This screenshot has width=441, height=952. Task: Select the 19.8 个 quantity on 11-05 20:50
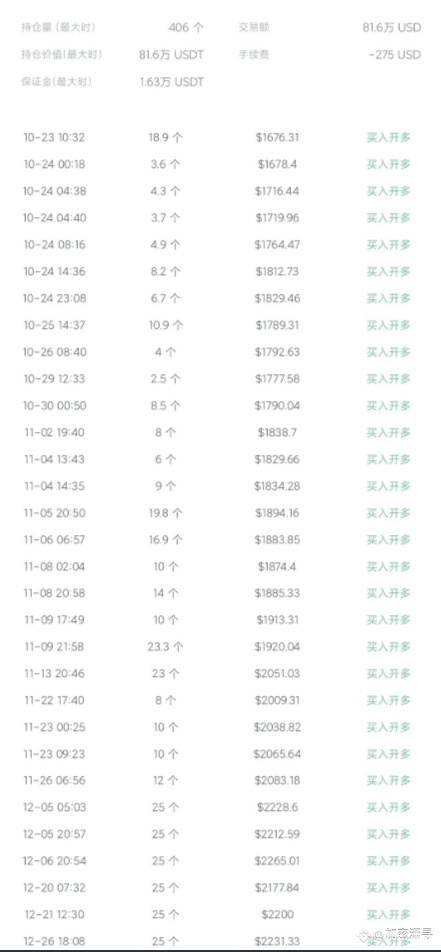tap(165, 513)
